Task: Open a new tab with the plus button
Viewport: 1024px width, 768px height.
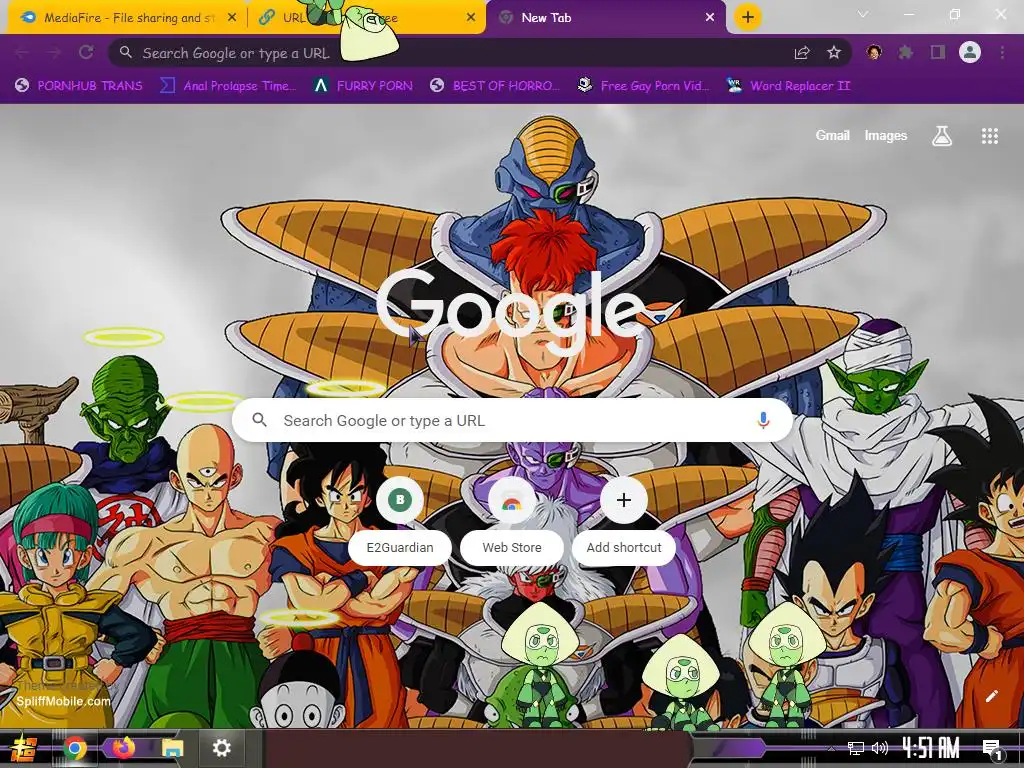Action: (748, 17)
